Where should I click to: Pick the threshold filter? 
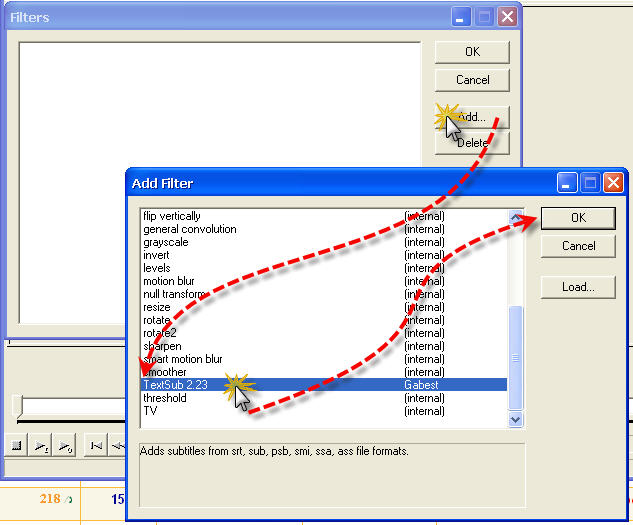pos(164,398)
